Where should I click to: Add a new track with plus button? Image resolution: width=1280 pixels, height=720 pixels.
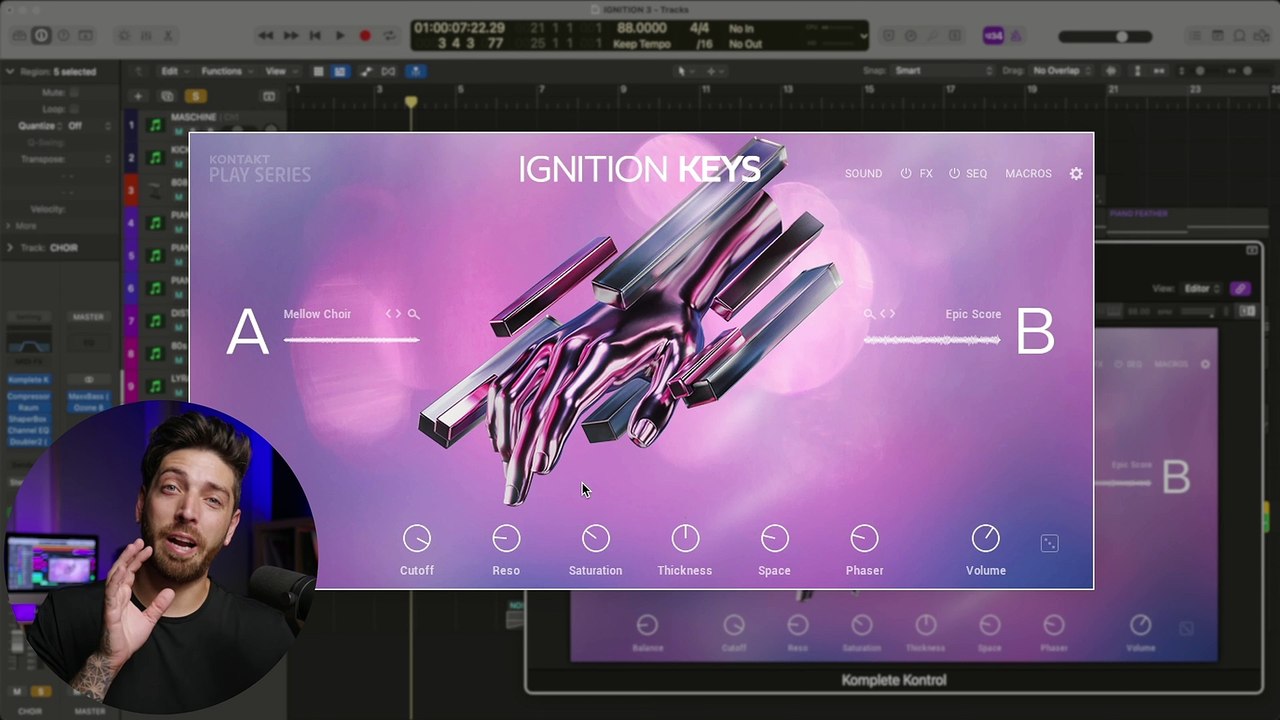(138, 96)
